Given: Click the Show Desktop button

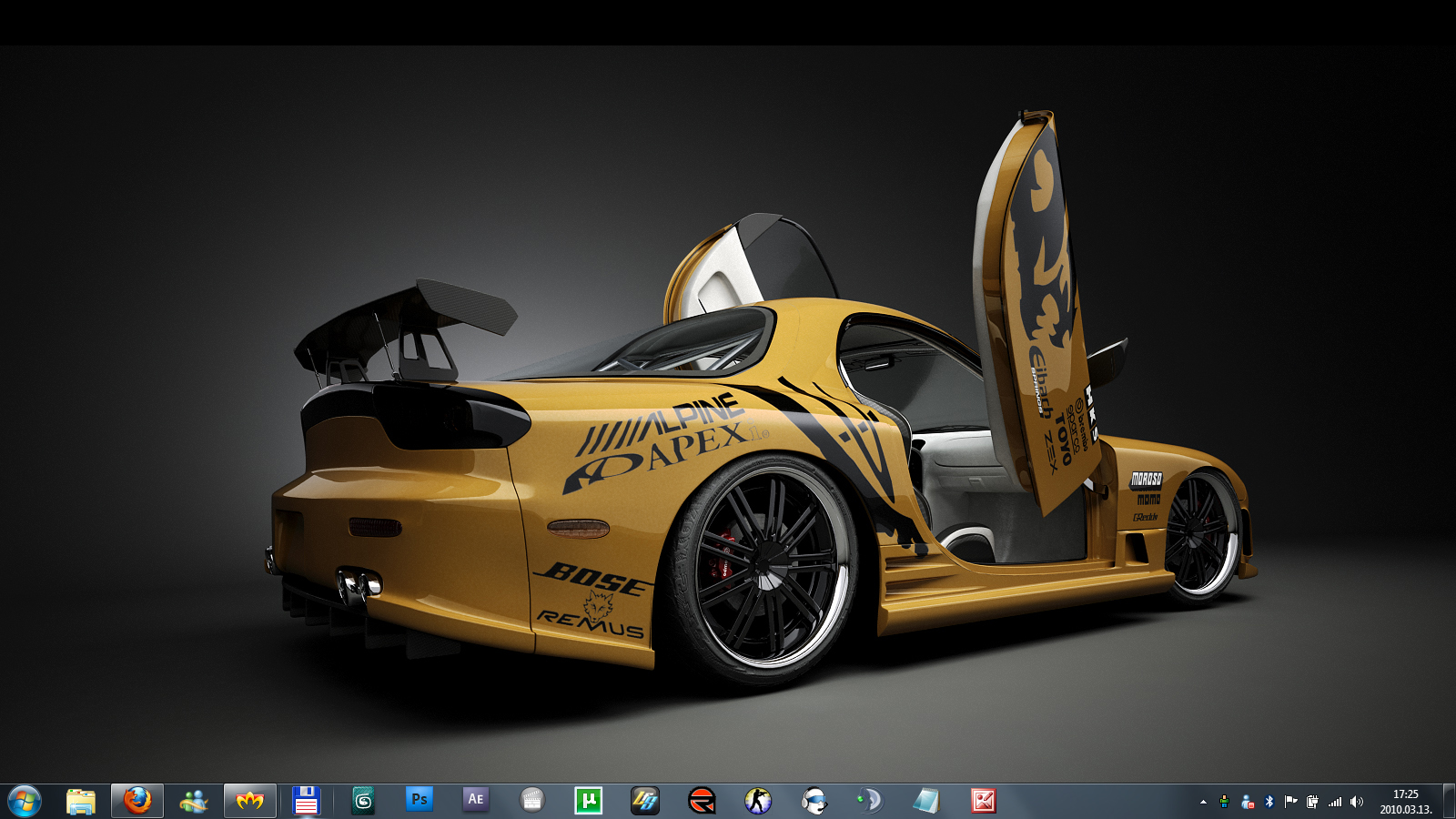Looking at the screenshot, I should click(x=1449, y=802).
